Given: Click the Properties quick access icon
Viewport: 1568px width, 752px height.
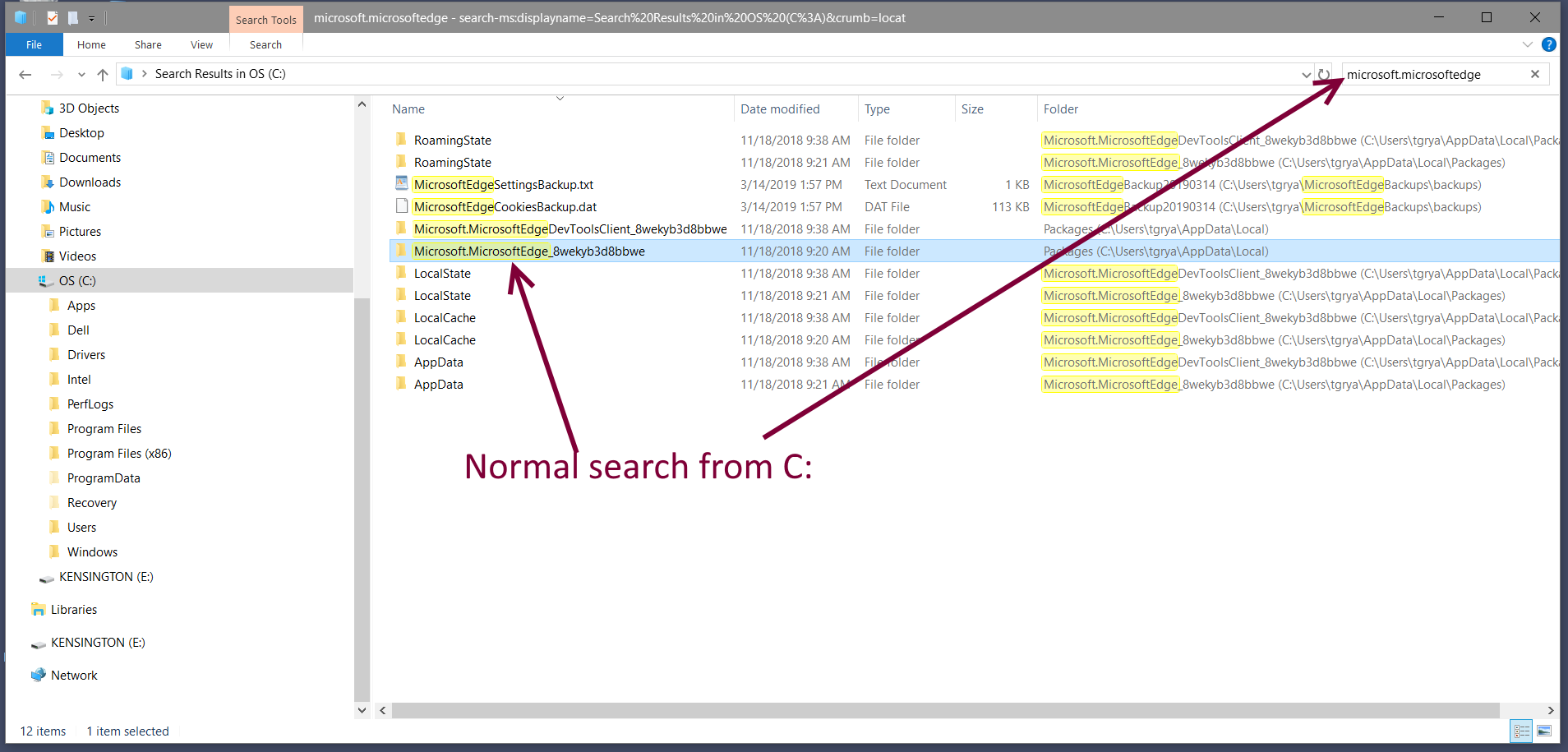Looking at the screenshot, I should pos(52,17).
